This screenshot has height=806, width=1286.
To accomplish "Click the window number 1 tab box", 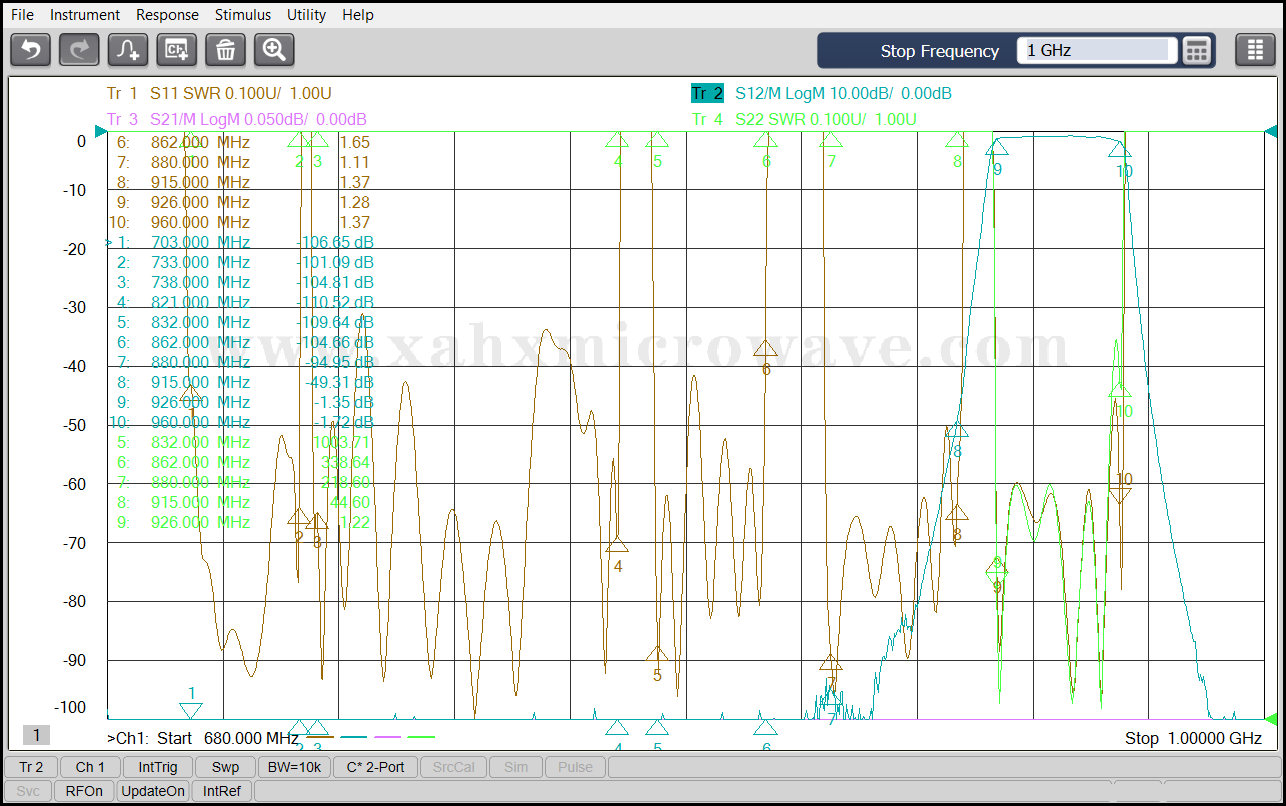I will 36,735.
